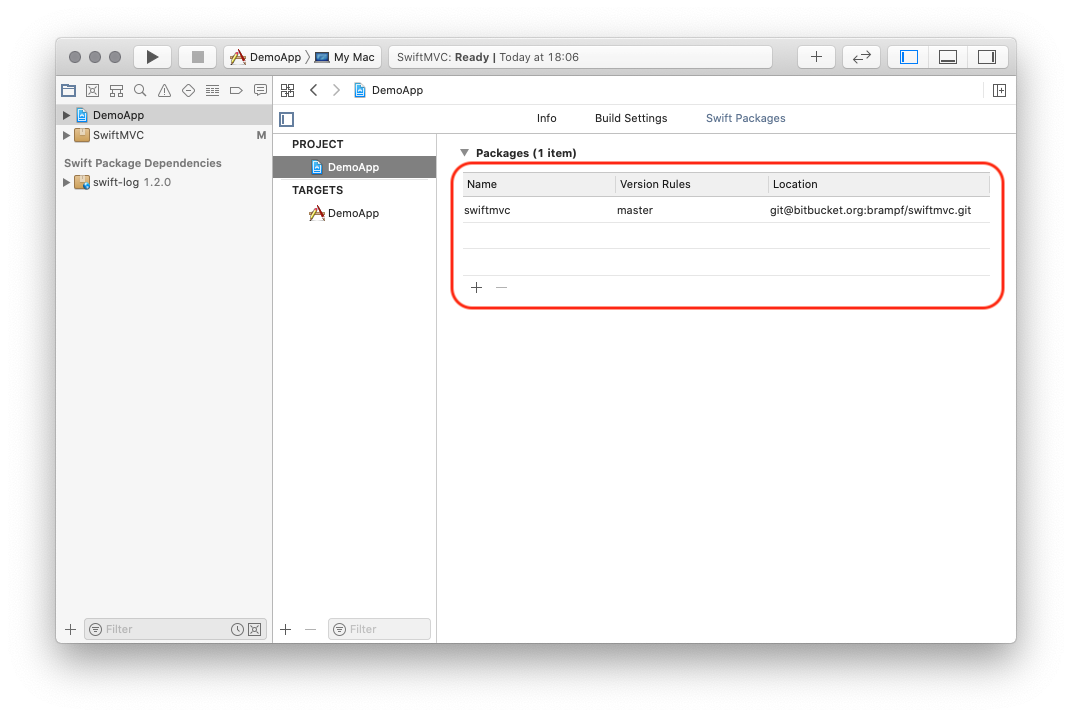The width and height of the screenshot is (1072, 717).
Task: Open the Library with the plus button
Action: 816,57
